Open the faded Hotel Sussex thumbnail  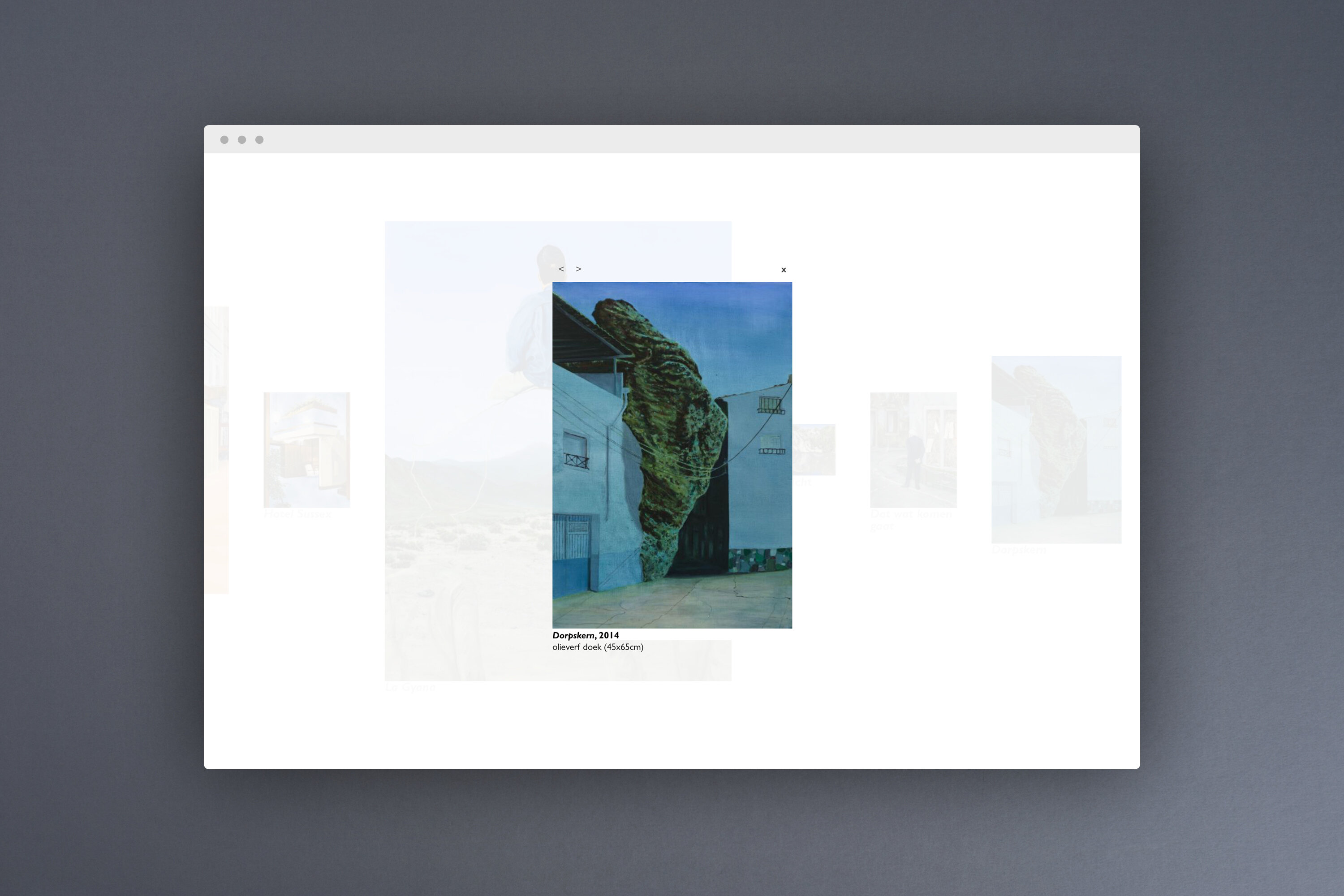click(307, 450)
